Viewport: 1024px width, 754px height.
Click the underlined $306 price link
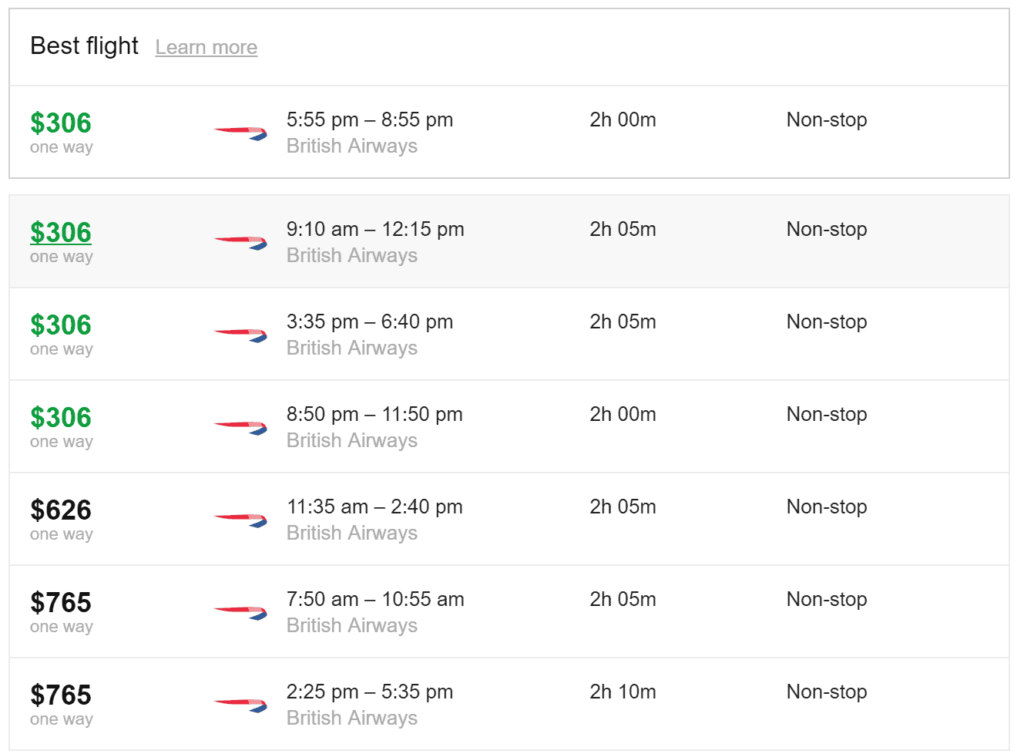[61, 232]
